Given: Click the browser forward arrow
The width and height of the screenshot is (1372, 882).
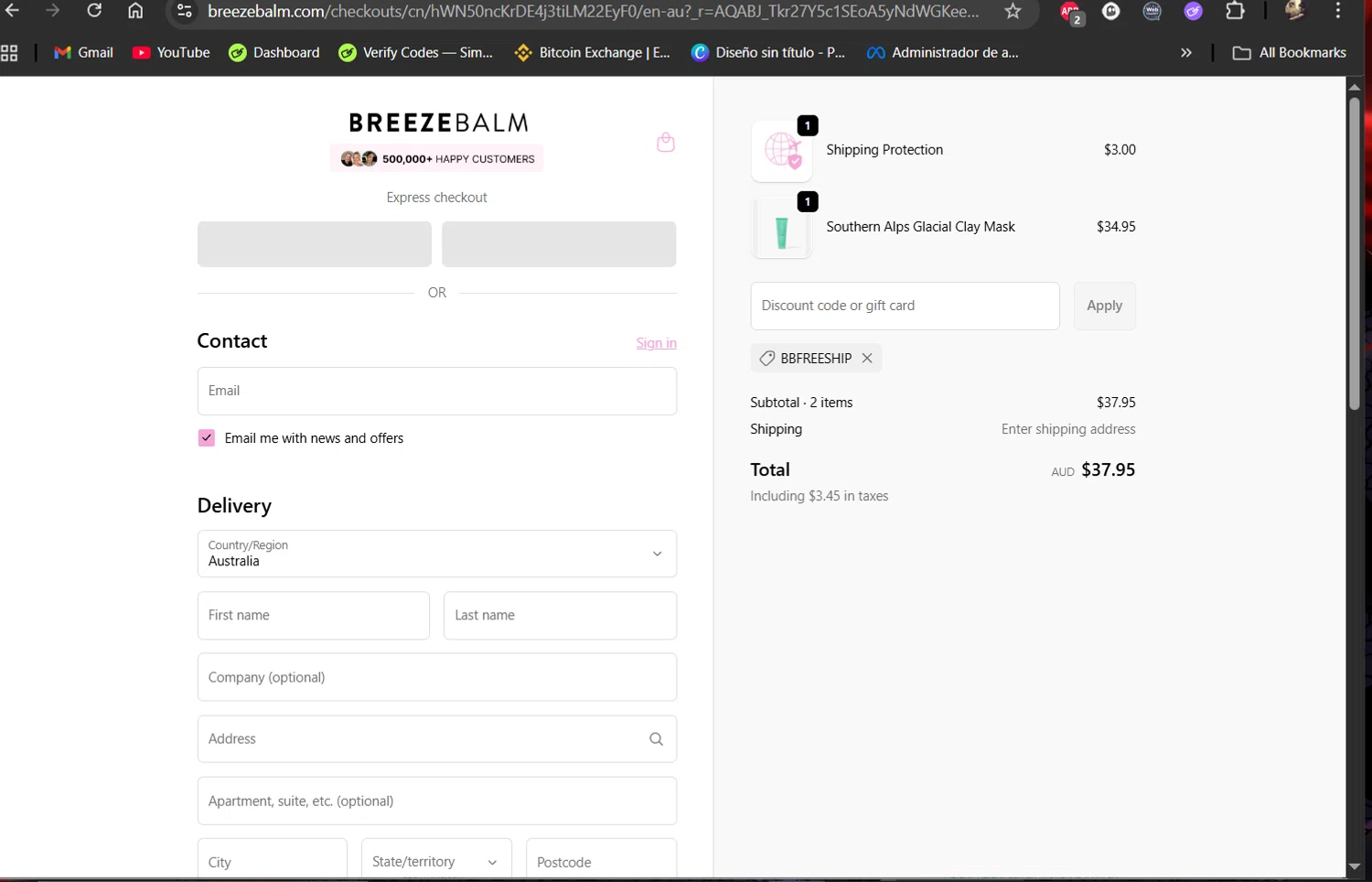Looking at the screenshot, I should coord(53,11).
